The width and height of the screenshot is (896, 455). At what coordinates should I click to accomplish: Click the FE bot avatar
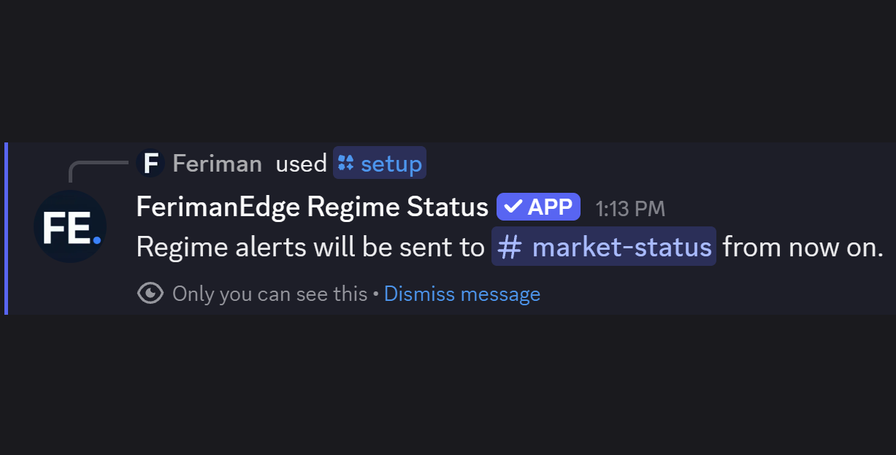click(x=70, y=226)
